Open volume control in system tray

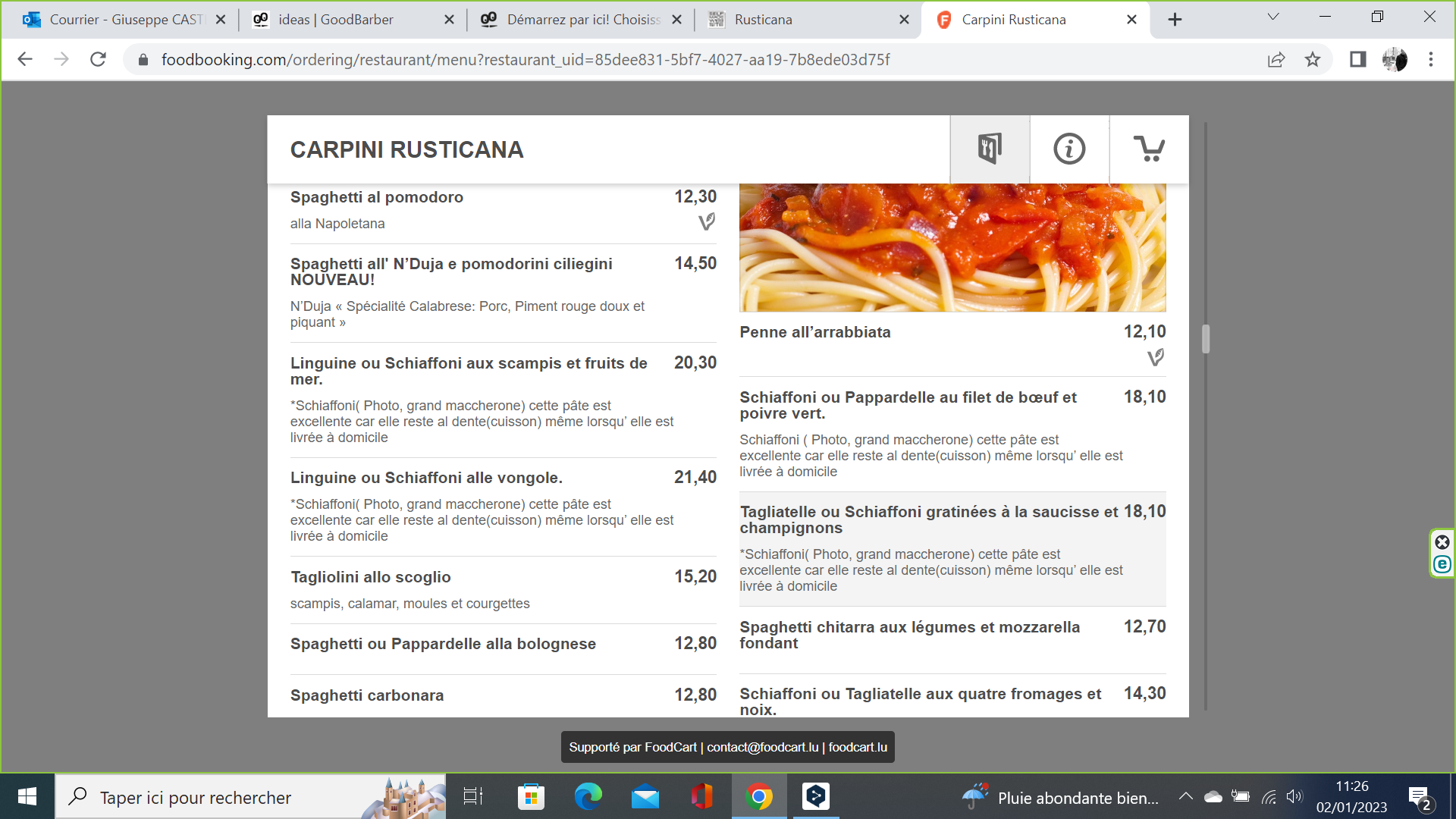[x=1294, y=796]
